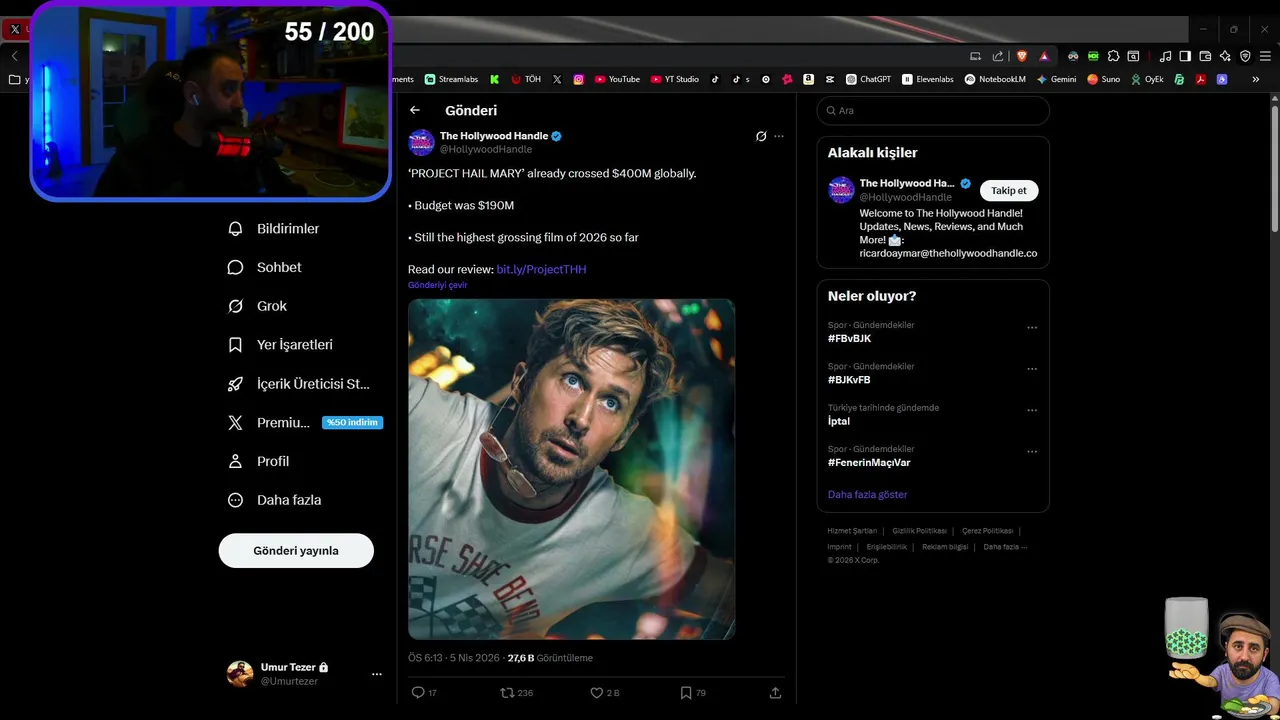Click the back arrow next to Gönderi
This screenshot has height=720, width=1280.
tap(415, 110)
